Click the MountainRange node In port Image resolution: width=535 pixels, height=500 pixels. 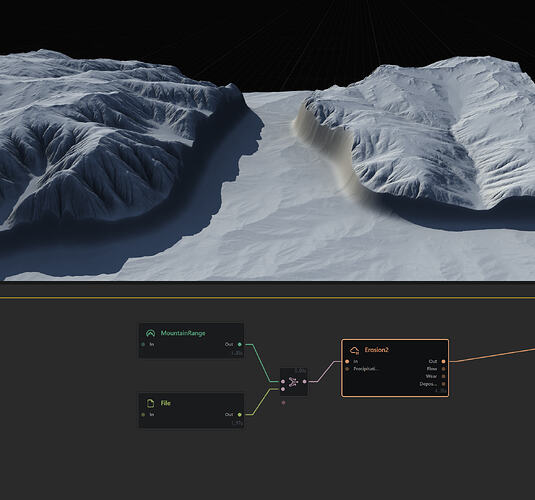pyautogui.click(x=143, y=344)
